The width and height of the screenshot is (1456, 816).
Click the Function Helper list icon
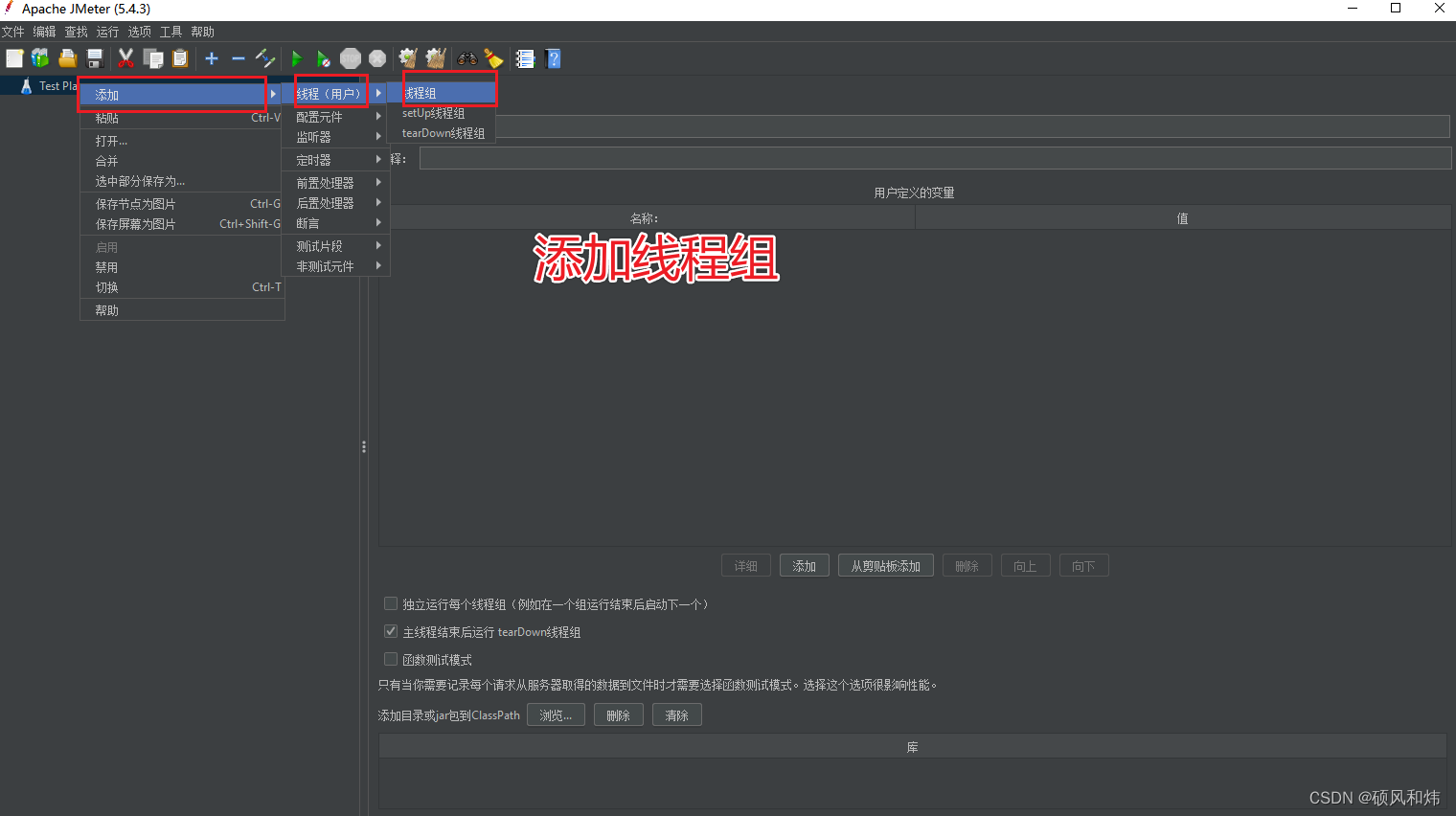coord(525,58)
